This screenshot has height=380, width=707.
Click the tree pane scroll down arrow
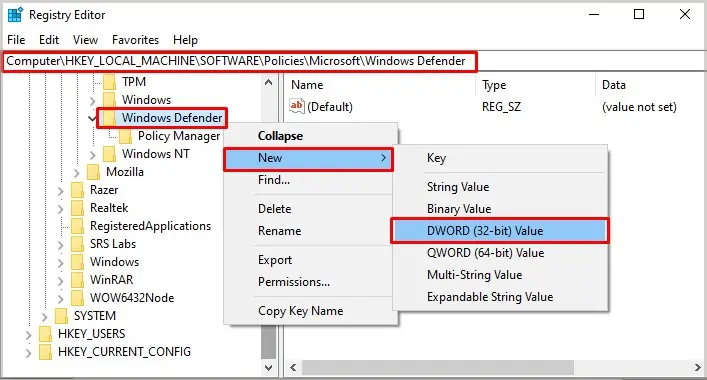coord(269,368)
